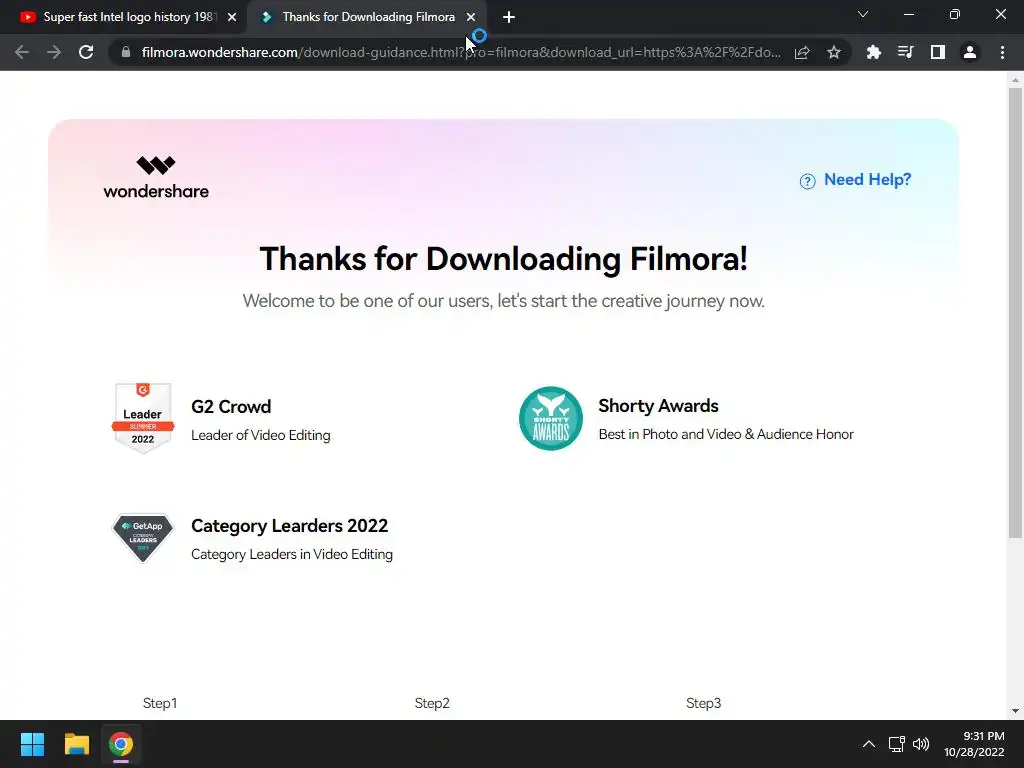Open Chrome profile menu
This screenshot has width=1024, height=768.
tap(970, 52)
